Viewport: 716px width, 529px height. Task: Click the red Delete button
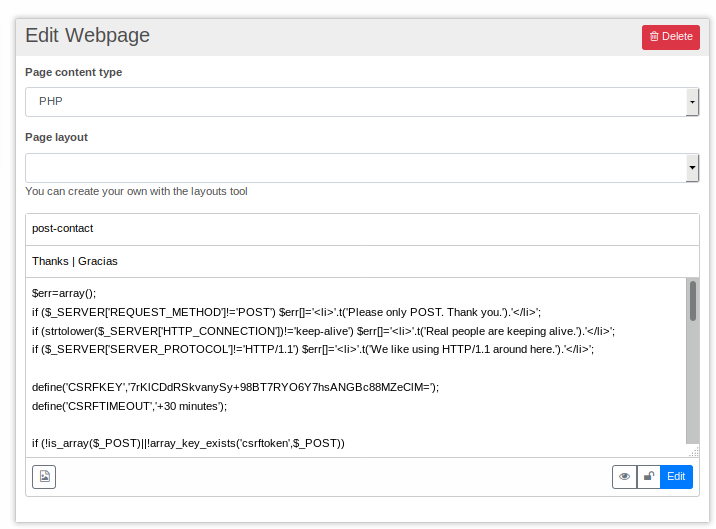click(670, 37)
